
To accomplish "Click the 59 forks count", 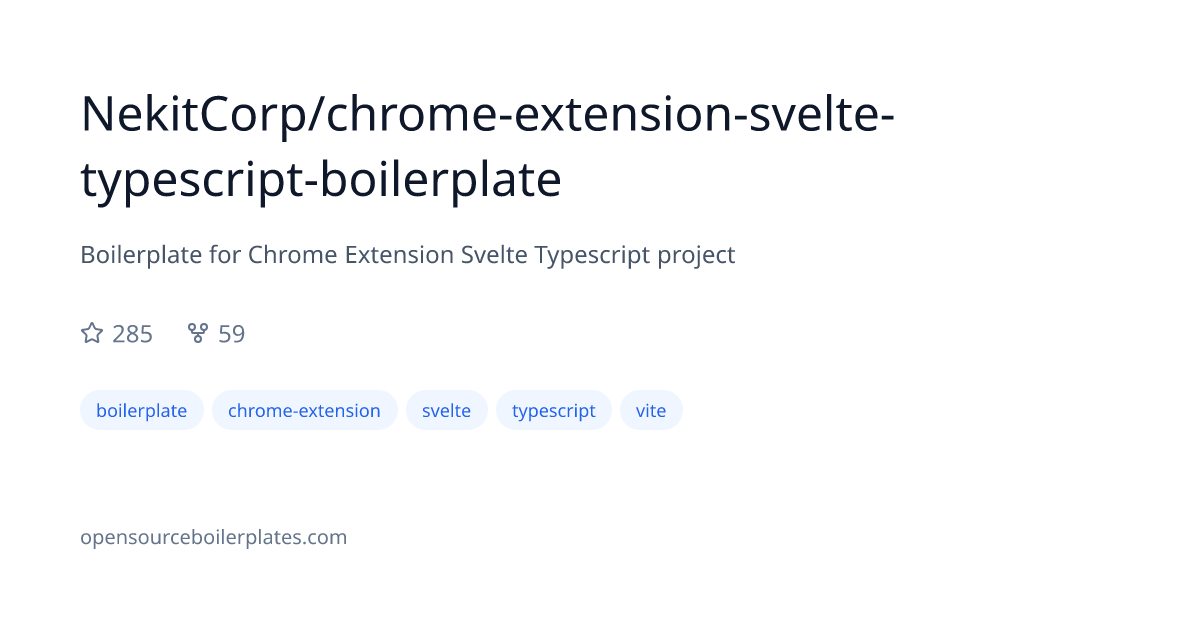I will point(231,334).
